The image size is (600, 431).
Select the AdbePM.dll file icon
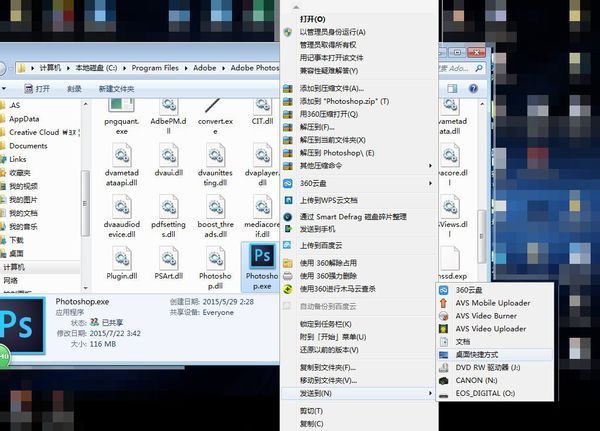click(x=168, y=106)
